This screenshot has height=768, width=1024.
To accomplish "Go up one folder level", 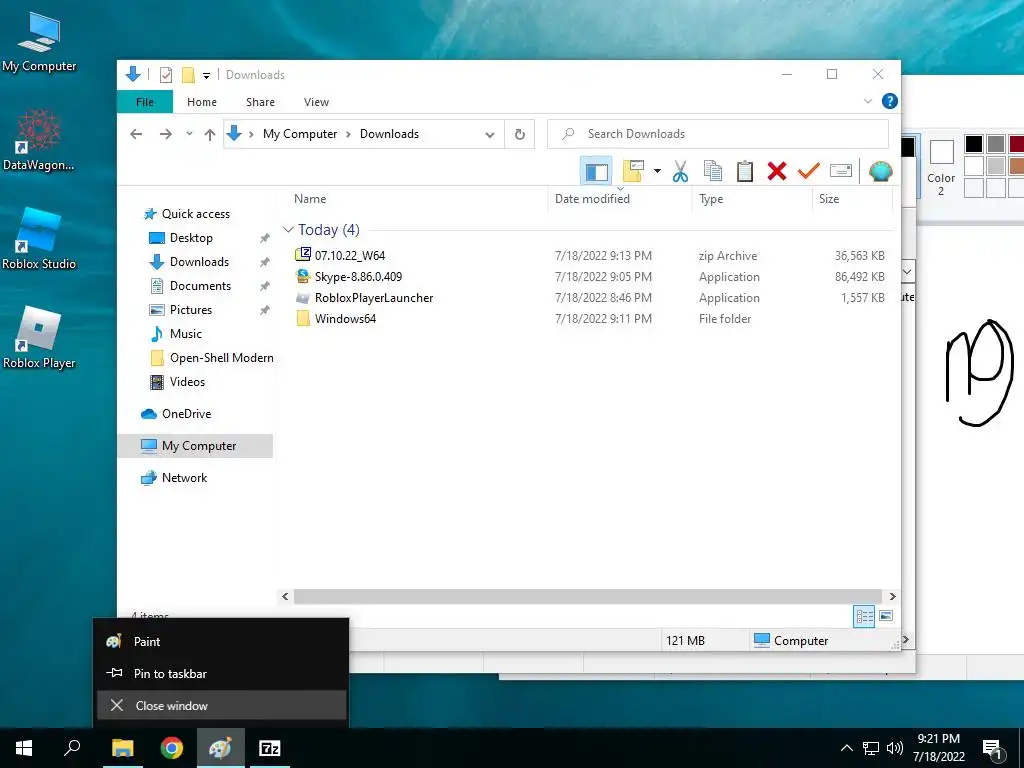I will (210, 134).
